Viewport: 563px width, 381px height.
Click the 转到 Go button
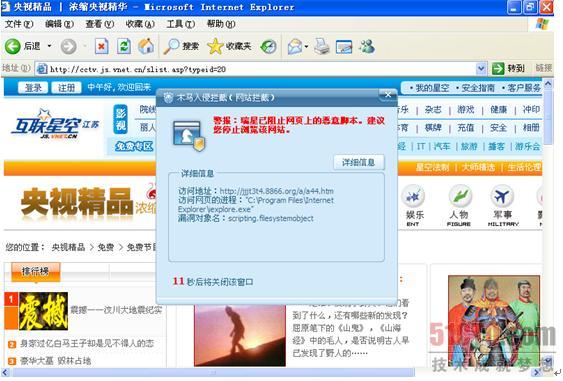coord(509,68)
